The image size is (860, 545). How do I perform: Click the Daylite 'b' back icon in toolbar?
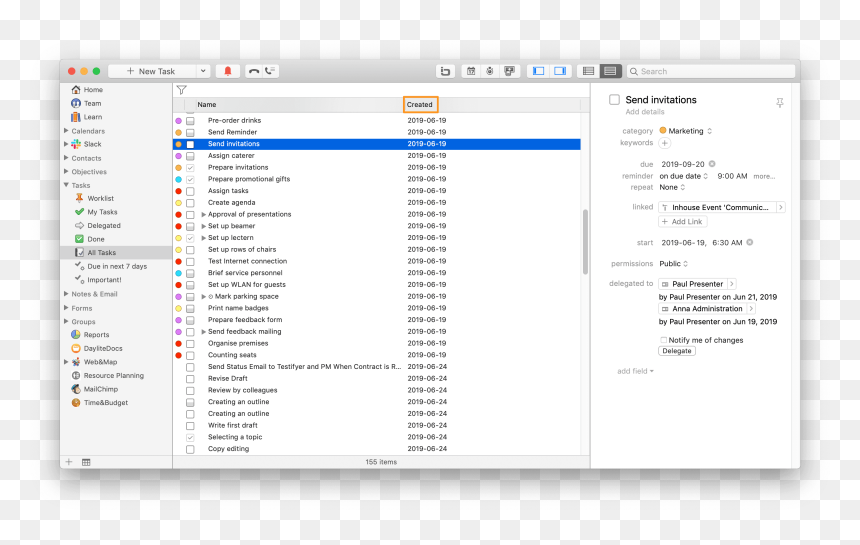pos(445,71)
